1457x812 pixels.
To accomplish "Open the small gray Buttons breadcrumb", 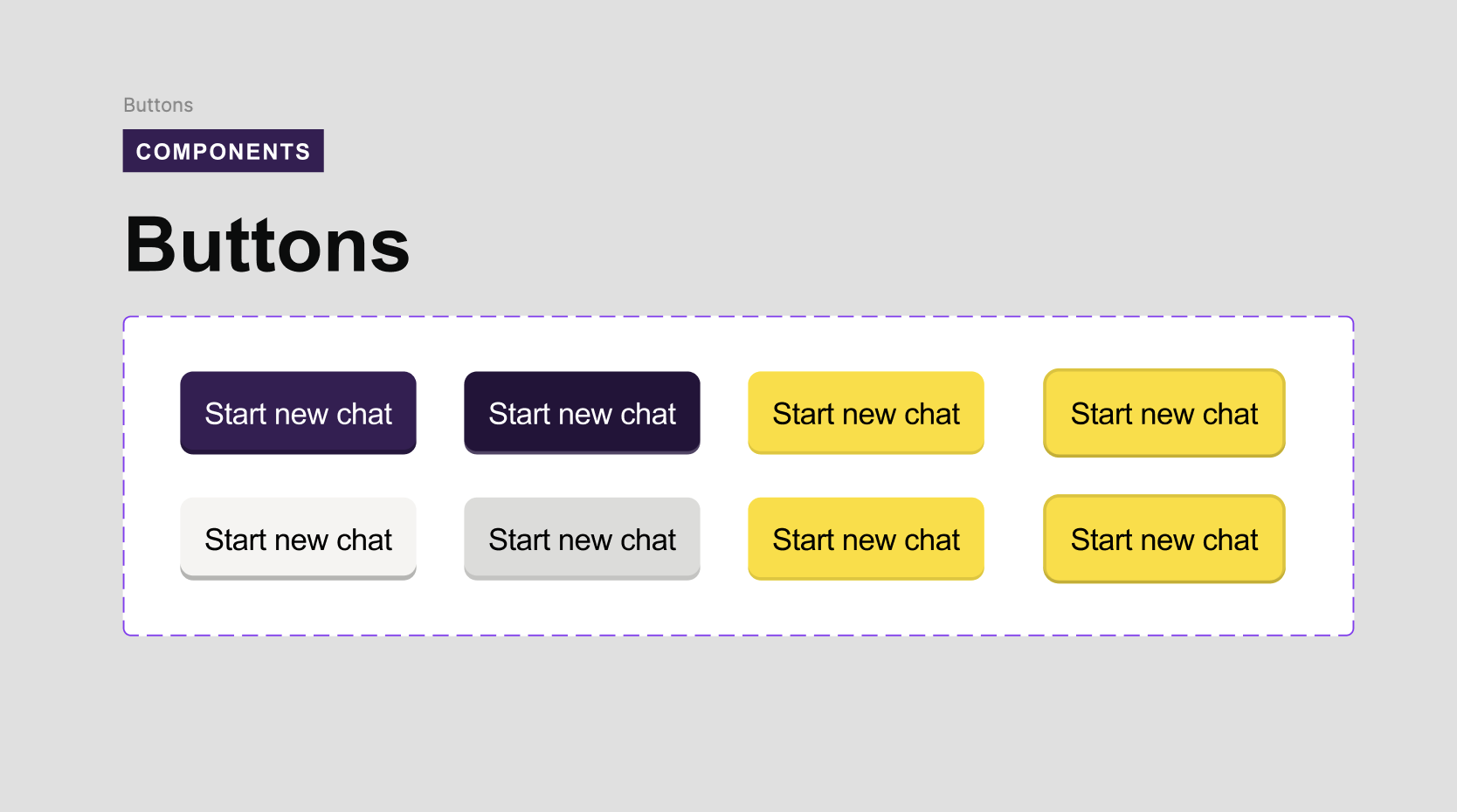I will [158, 105].
